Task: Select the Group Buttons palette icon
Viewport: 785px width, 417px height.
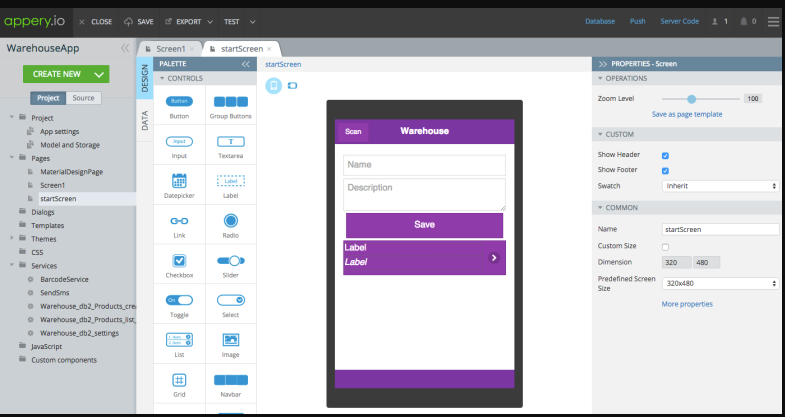Action: (x=231, y=102)
